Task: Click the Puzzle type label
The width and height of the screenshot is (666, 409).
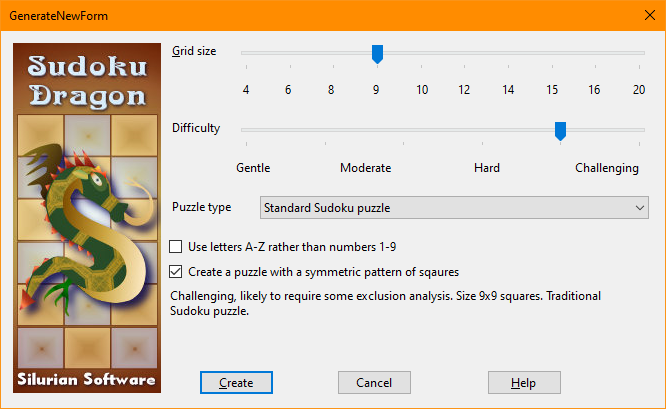Action: [x=202, y=207]
